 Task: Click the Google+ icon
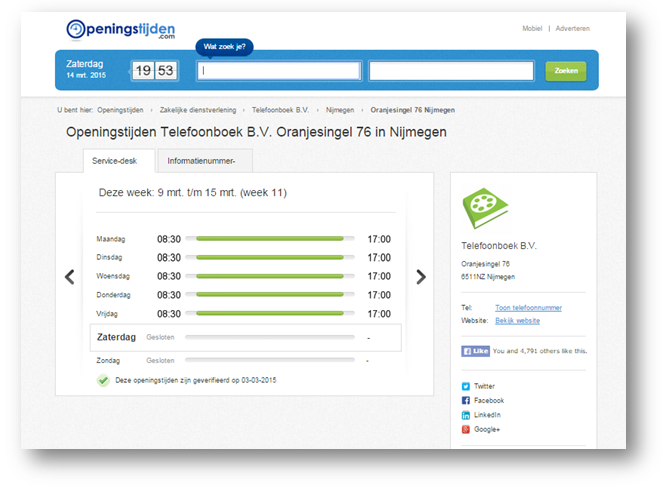click(466, 429)
